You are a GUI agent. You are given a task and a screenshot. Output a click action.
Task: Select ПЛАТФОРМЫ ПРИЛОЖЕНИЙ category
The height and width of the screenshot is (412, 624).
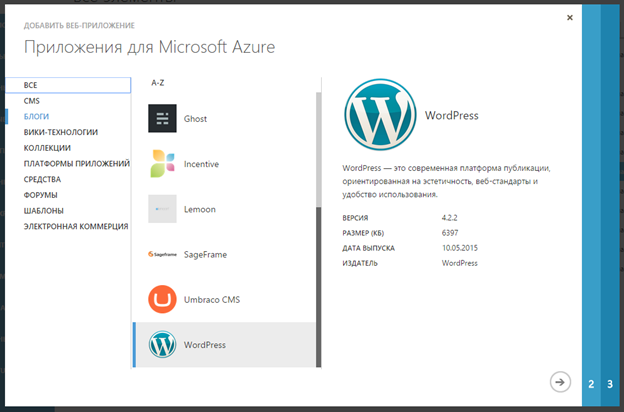(x=77, y=164)
